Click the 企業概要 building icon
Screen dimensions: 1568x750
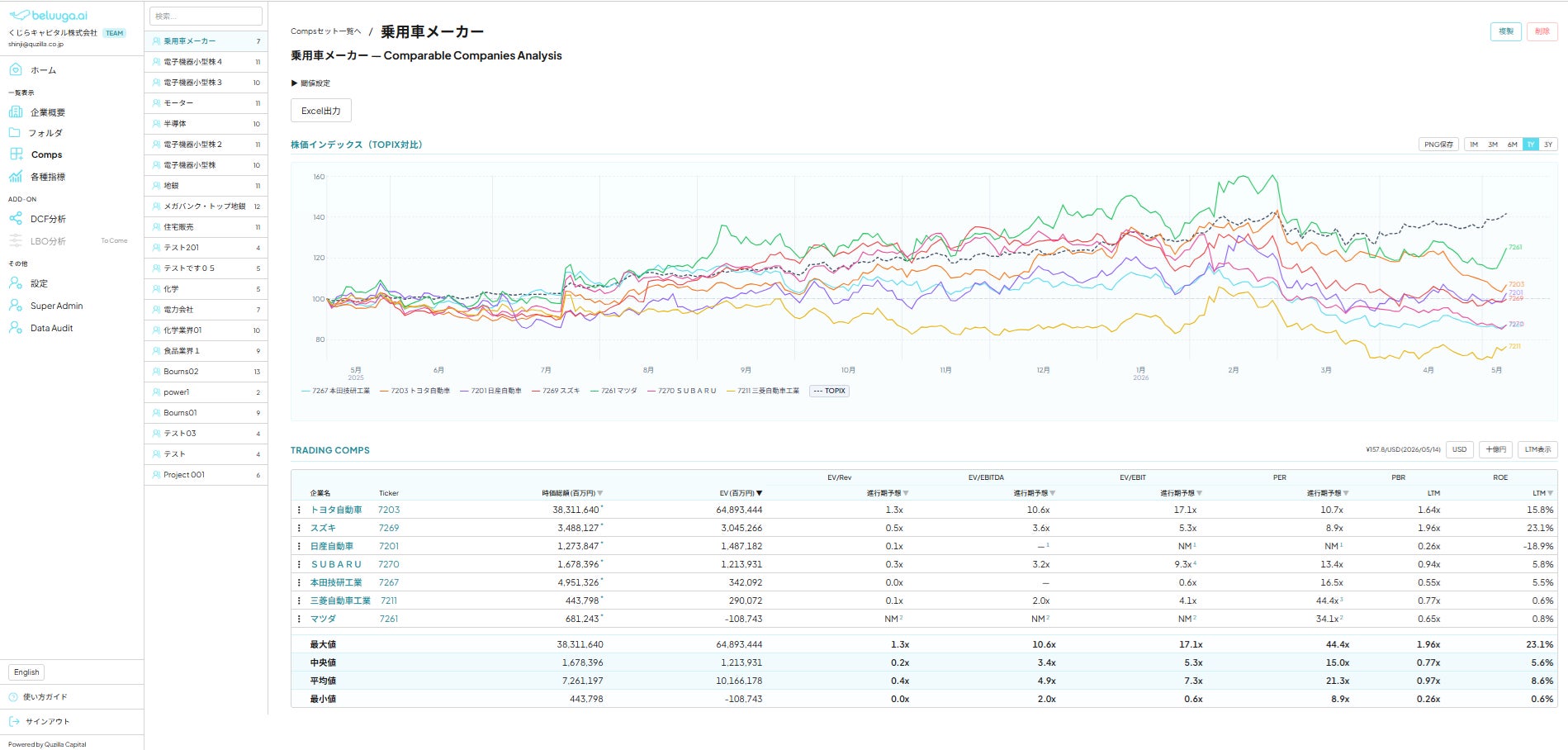coord(16,112)
